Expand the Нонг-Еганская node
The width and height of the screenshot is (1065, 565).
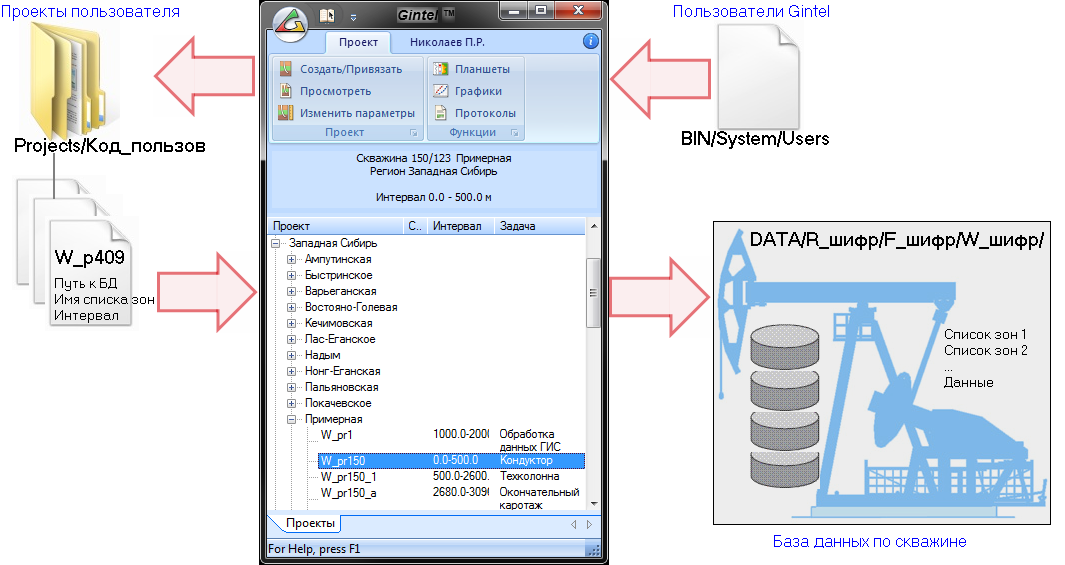291,371
